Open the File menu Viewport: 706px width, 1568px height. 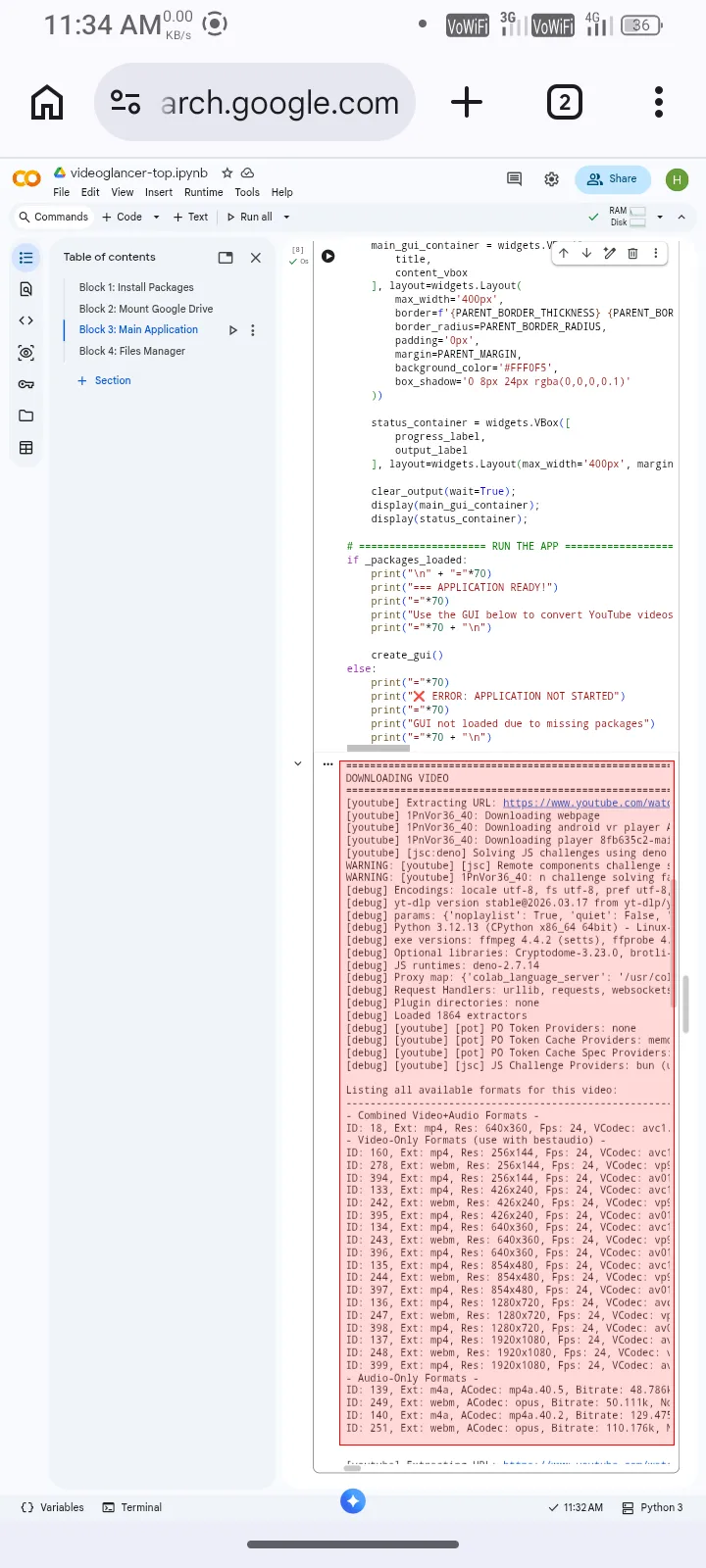point(62,192)
